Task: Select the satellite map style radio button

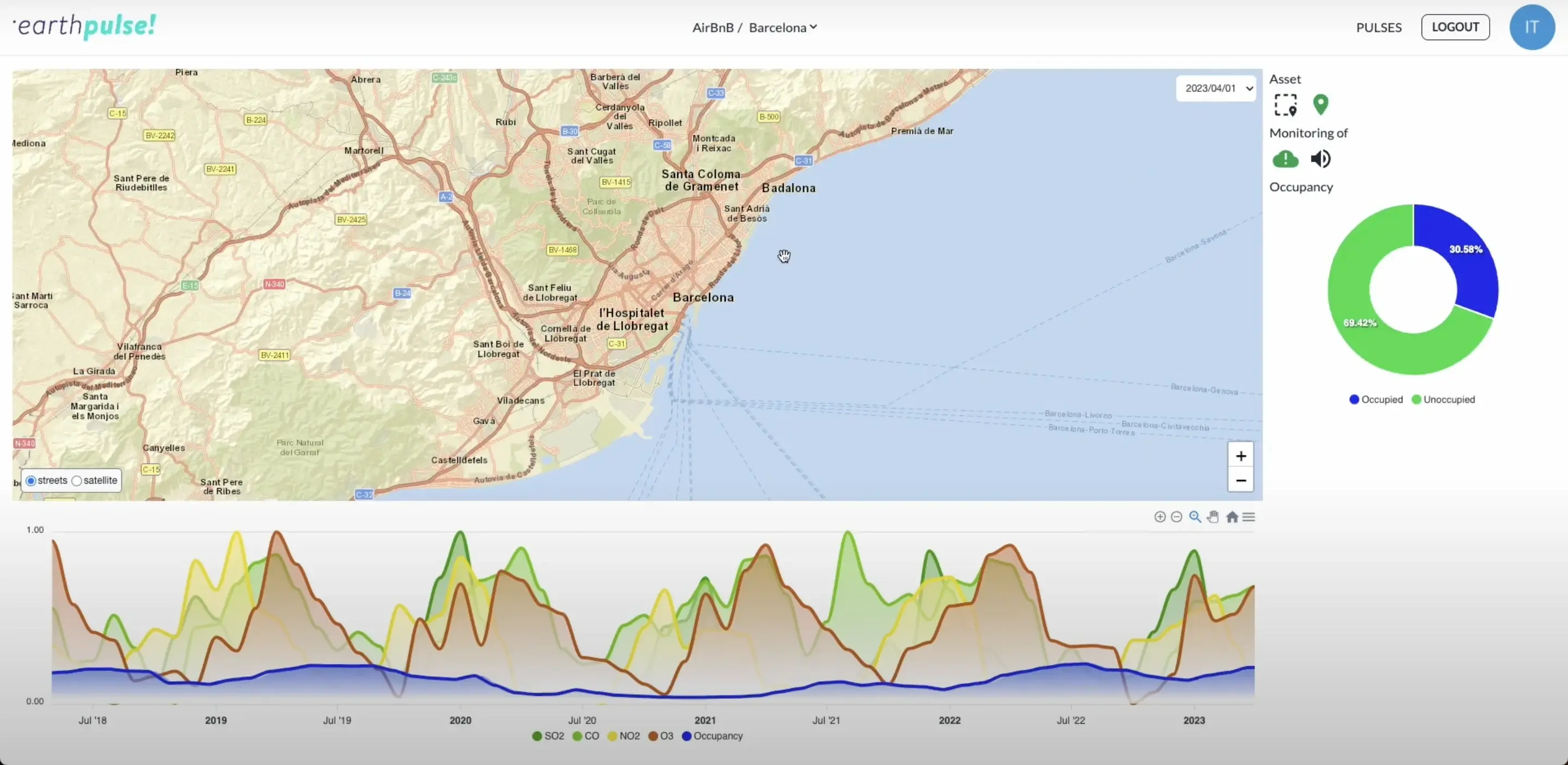Action: tap(77, 480)
